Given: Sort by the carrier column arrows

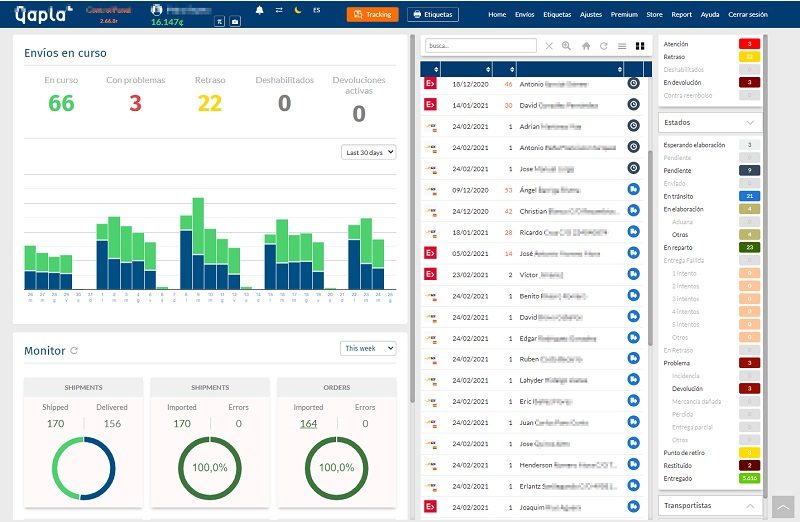Looking at the screenshot, I should [x=436, y=69].
